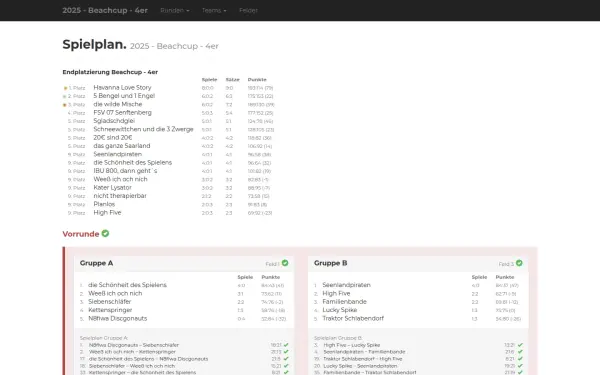Click the 'Feld 1' label in Gruppe A
600x375 pixels.
pyautogui.click(x=272, y=264)
